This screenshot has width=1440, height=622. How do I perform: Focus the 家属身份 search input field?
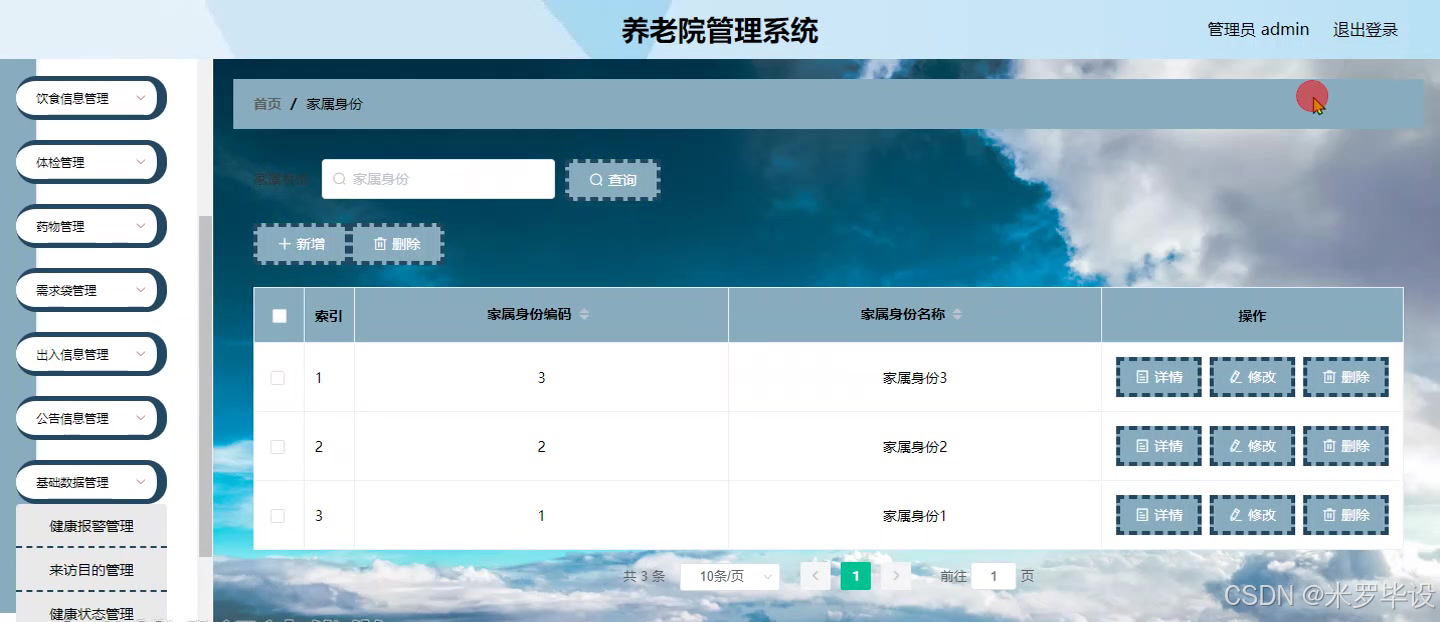438,179
